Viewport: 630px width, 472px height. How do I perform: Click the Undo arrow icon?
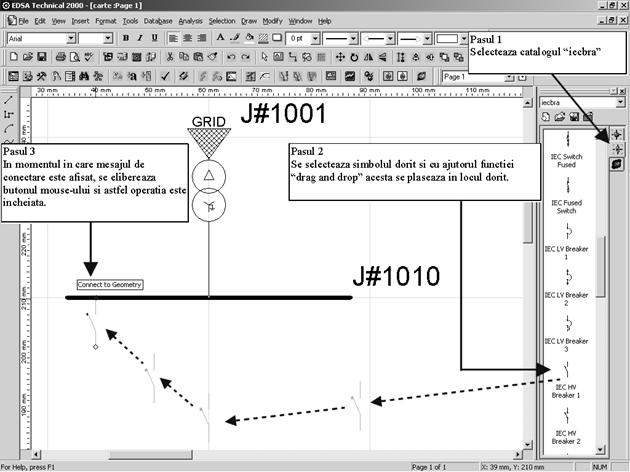(x=231, y=57)
